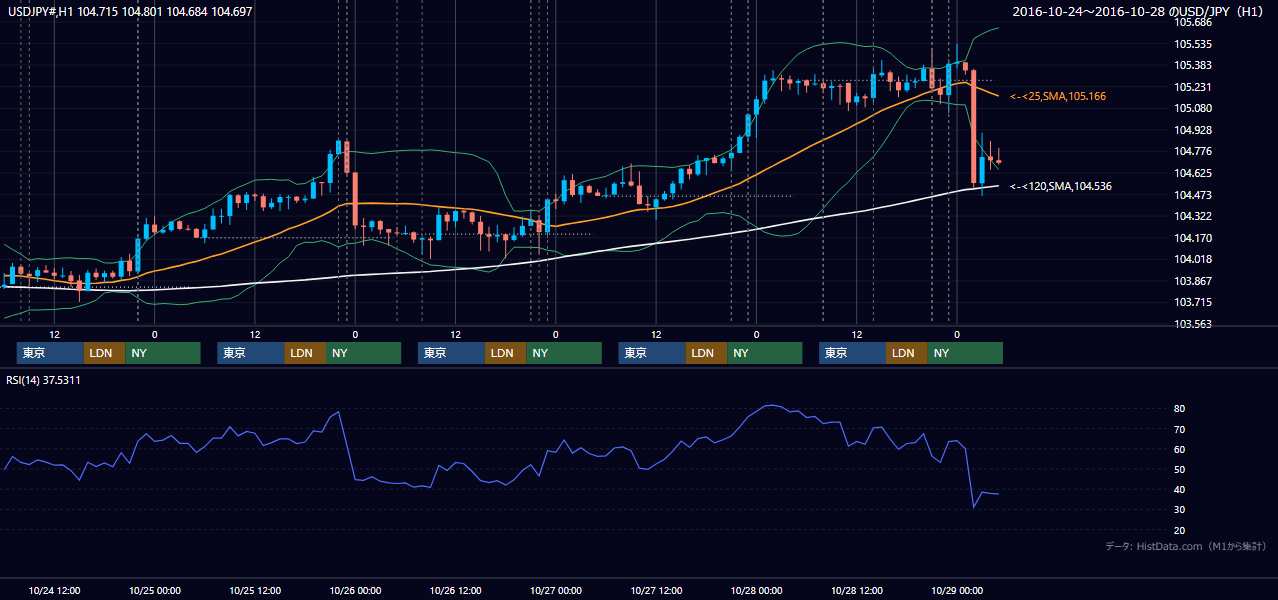Click price axis value 104.776
Screen dimensions: 1278x600
(x=1194, y=151)
